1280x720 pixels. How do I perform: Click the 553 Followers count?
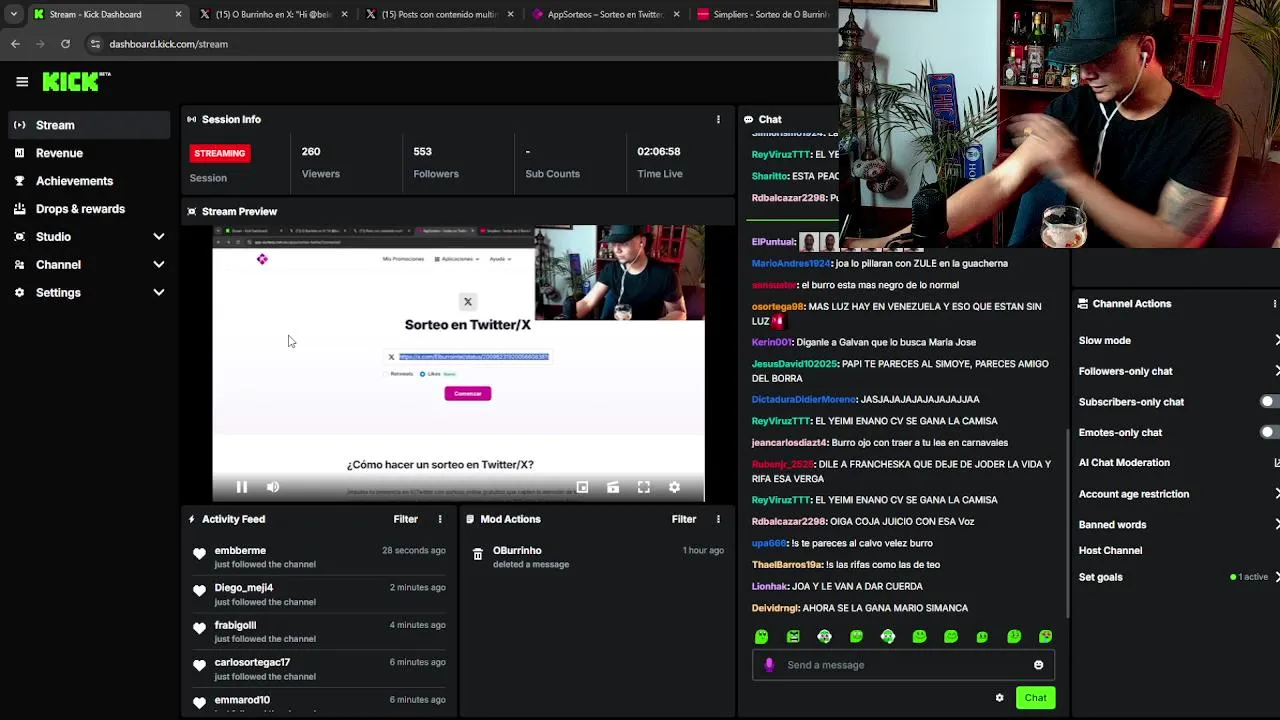click(x=423, y=152)
